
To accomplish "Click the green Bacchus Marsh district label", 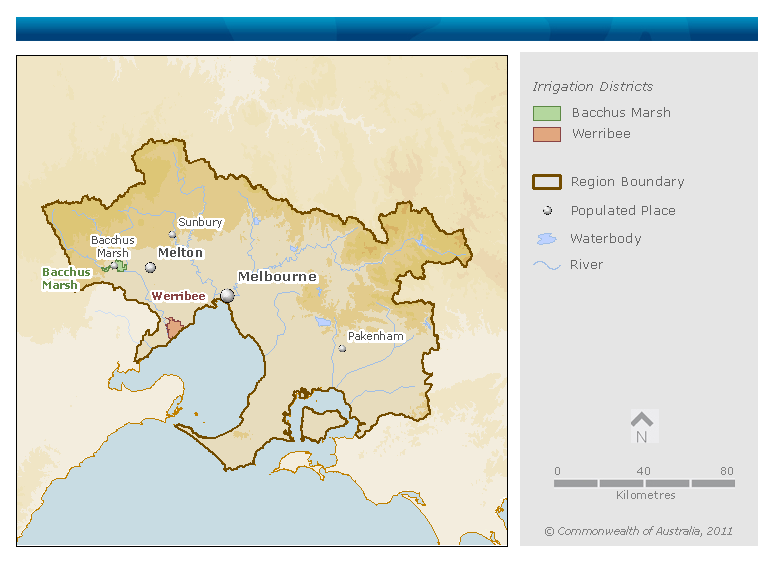I will click(66, 278).
